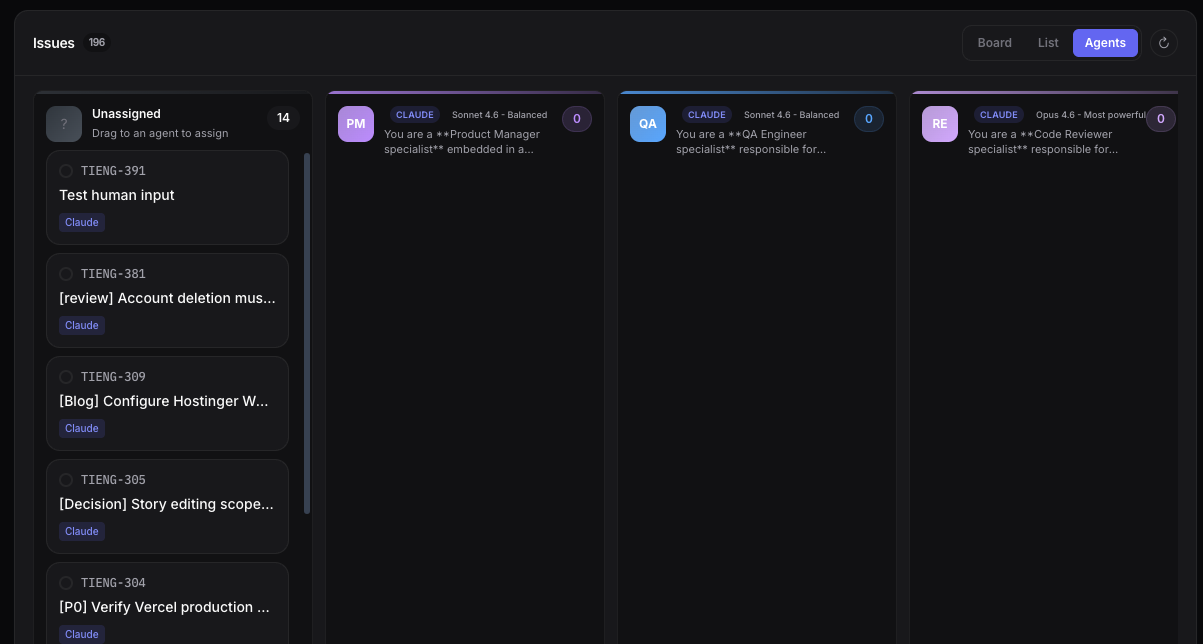The height and width of the screenshot is (644, 1203).
Task: Click the zero counter badge on the Code Reviewer card
Action: pyautogui.click(x=1161, y=119)
